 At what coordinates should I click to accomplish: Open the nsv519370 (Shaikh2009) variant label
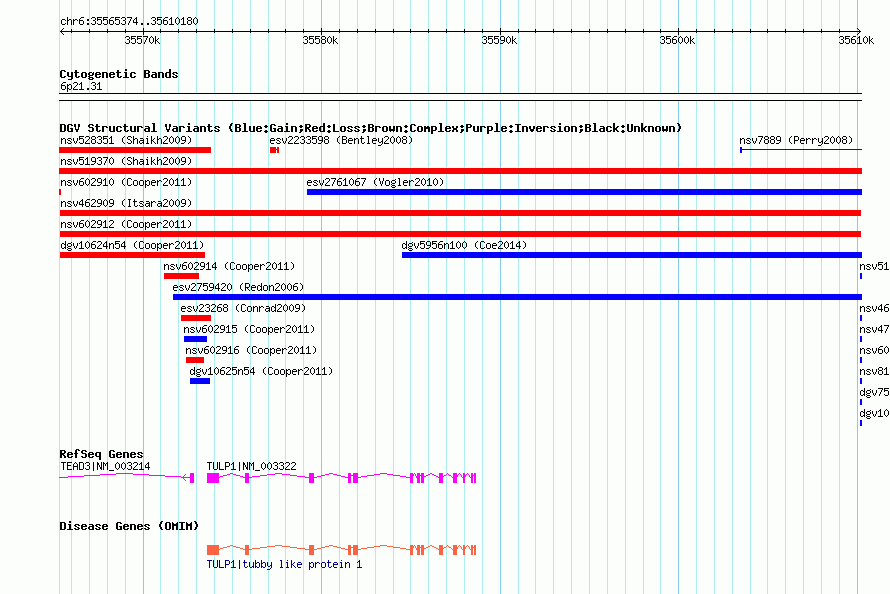click(126, 161)
